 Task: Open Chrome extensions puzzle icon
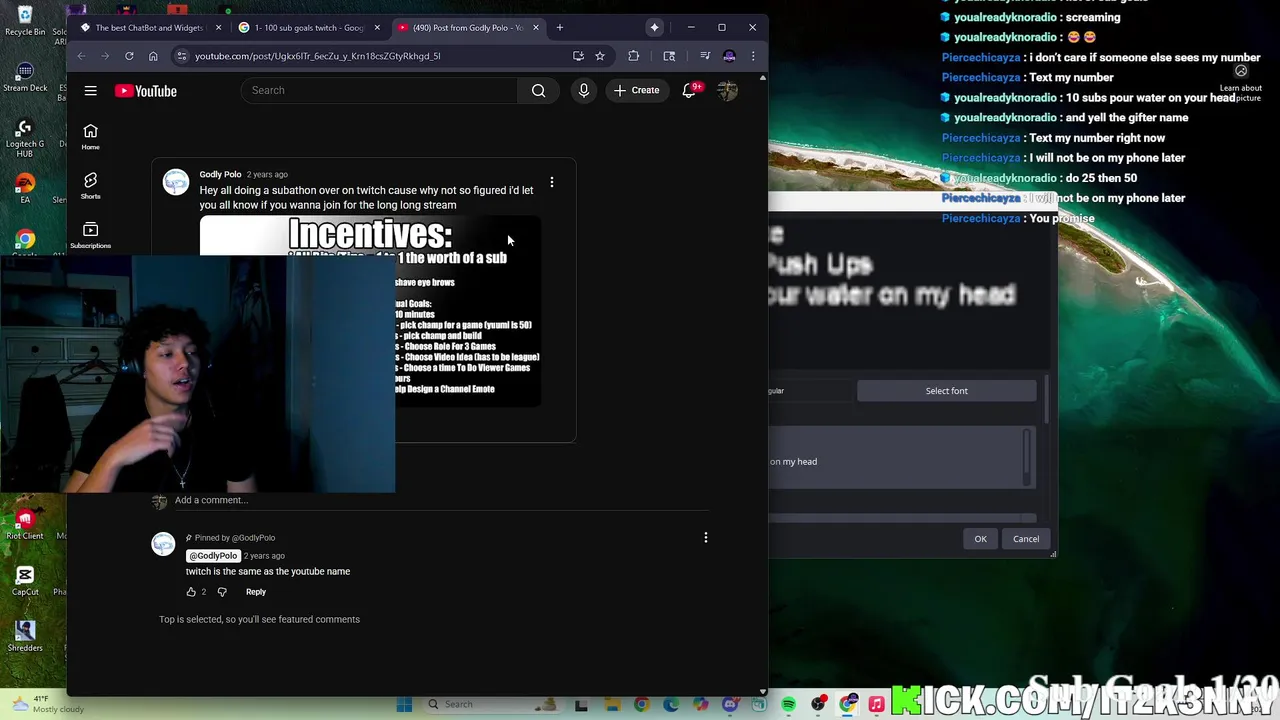click(634, 56)
